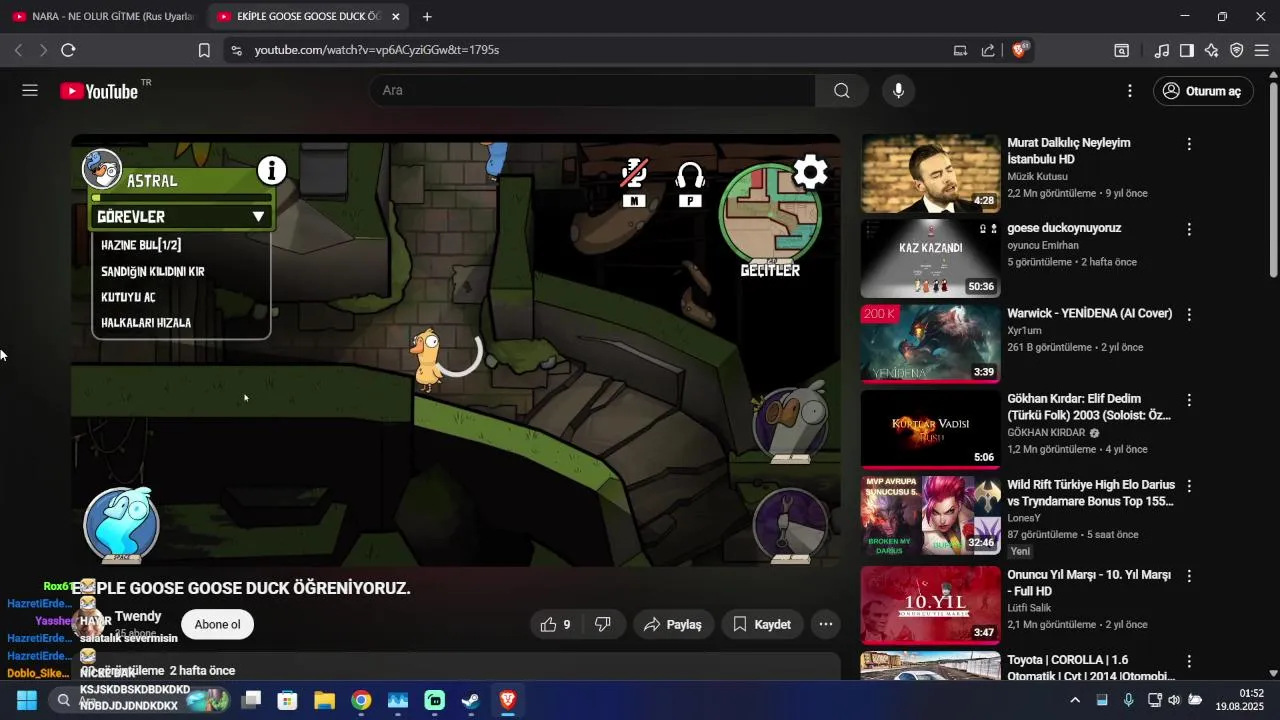
Task: Open options for Murat Dalkılıç Neyleyim video
Action: point(1189,144)
